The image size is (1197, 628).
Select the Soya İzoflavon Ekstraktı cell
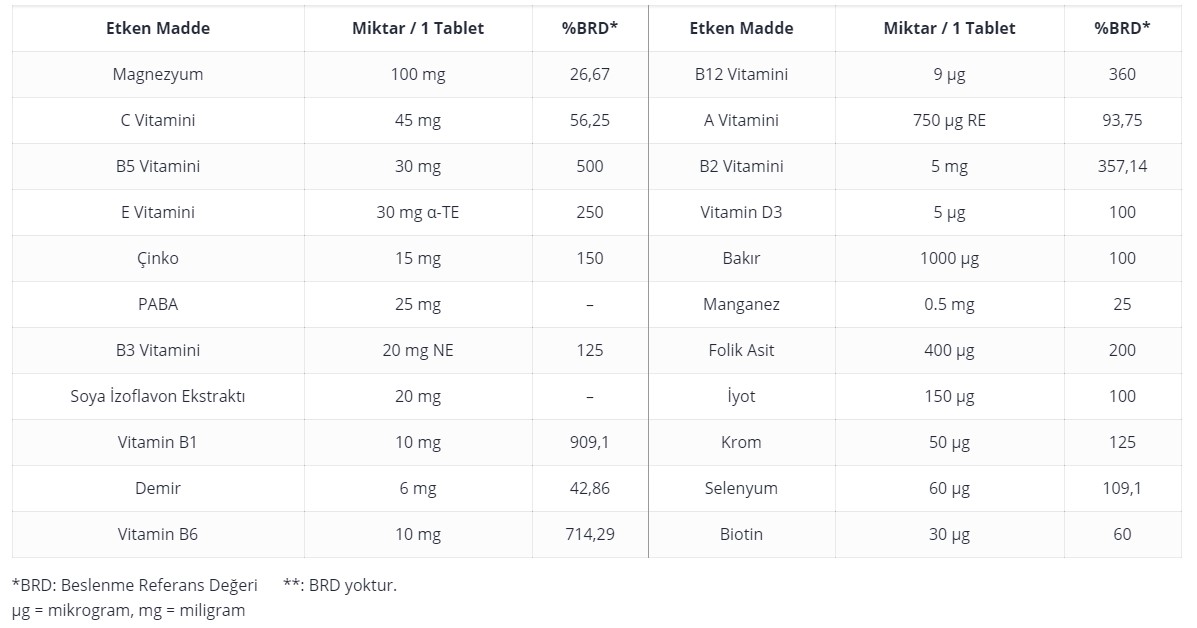tap(158, 396)
